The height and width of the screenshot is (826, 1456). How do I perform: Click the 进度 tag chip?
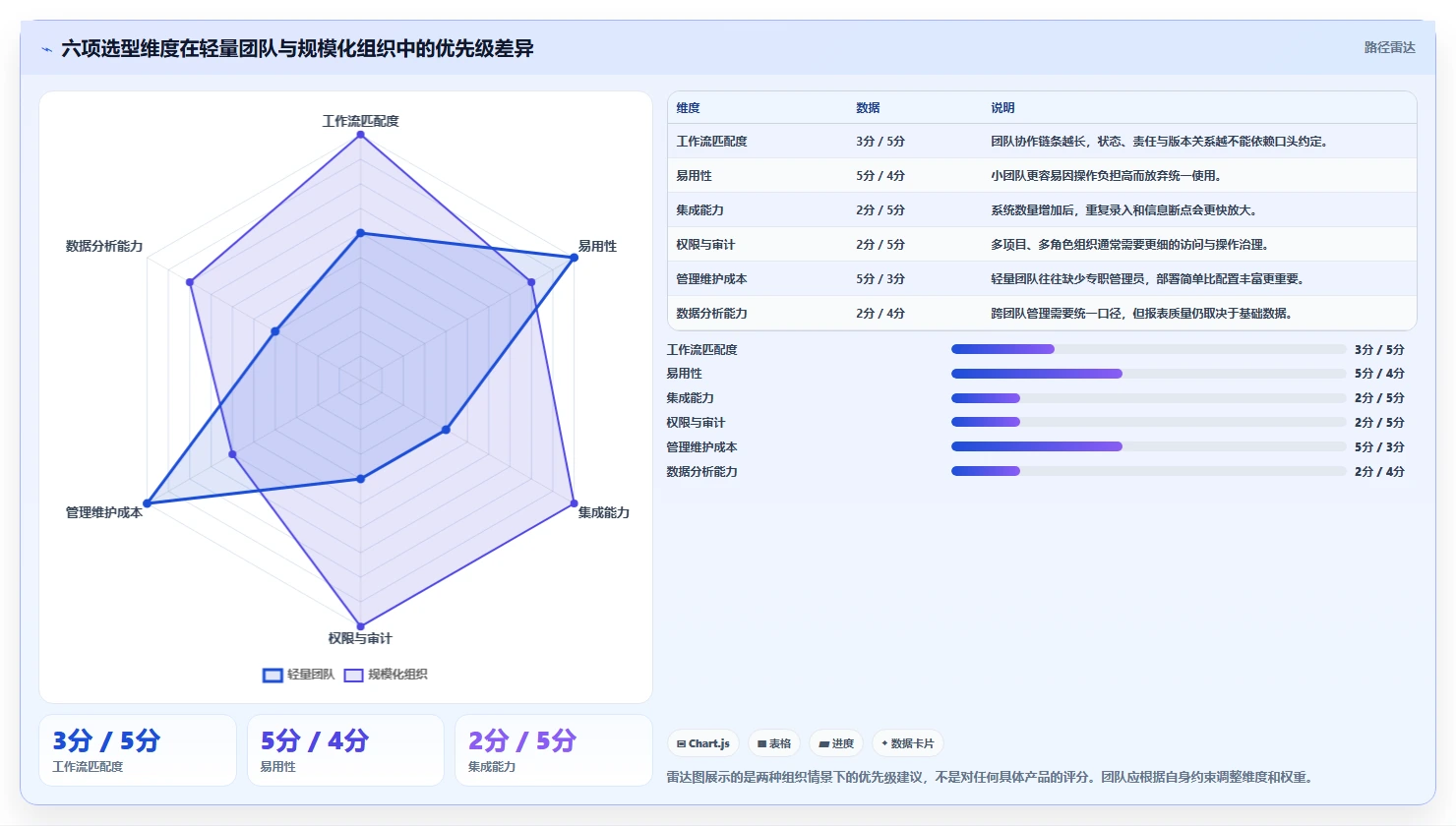click(x=836, y=743)
